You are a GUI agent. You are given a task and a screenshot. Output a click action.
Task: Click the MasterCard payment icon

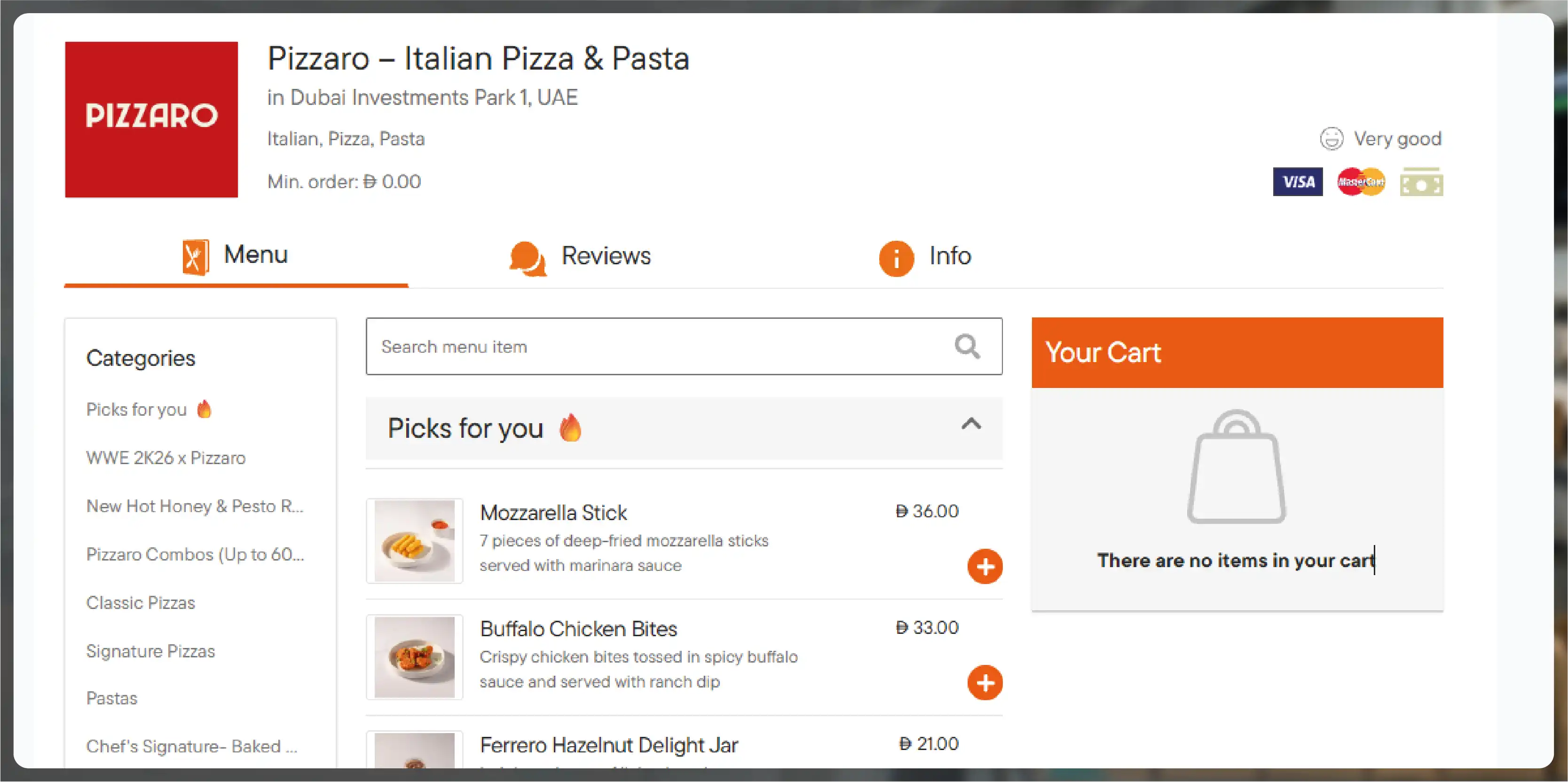(1361, 182)
